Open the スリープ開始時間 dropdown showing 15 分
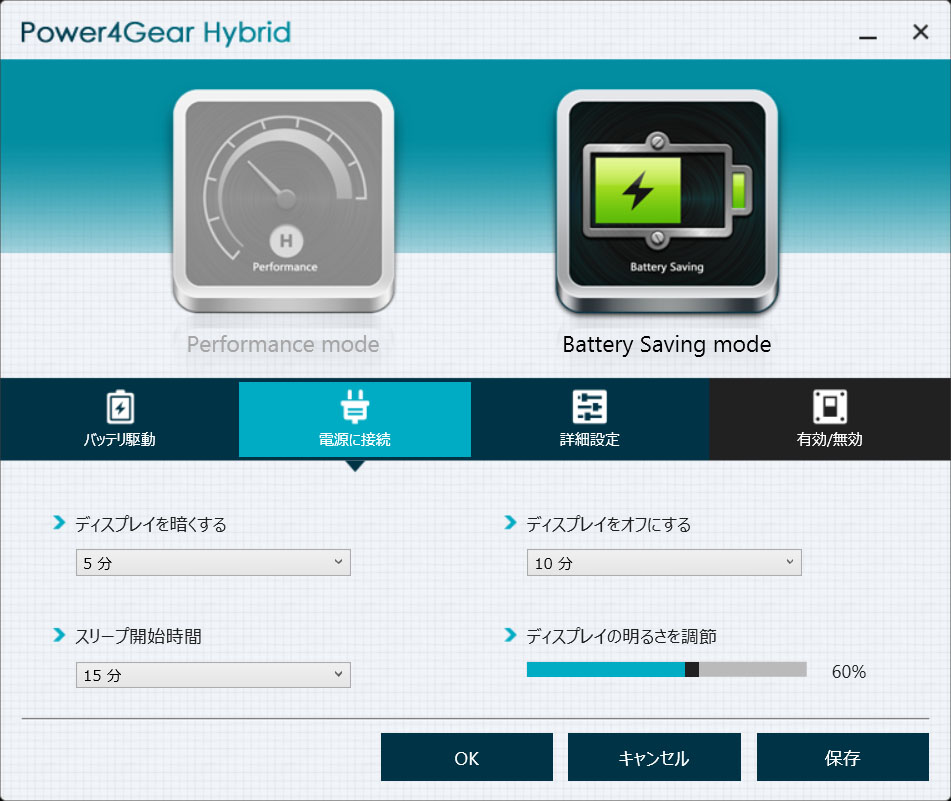The image size is (951, 801). (x=213, y=675)
